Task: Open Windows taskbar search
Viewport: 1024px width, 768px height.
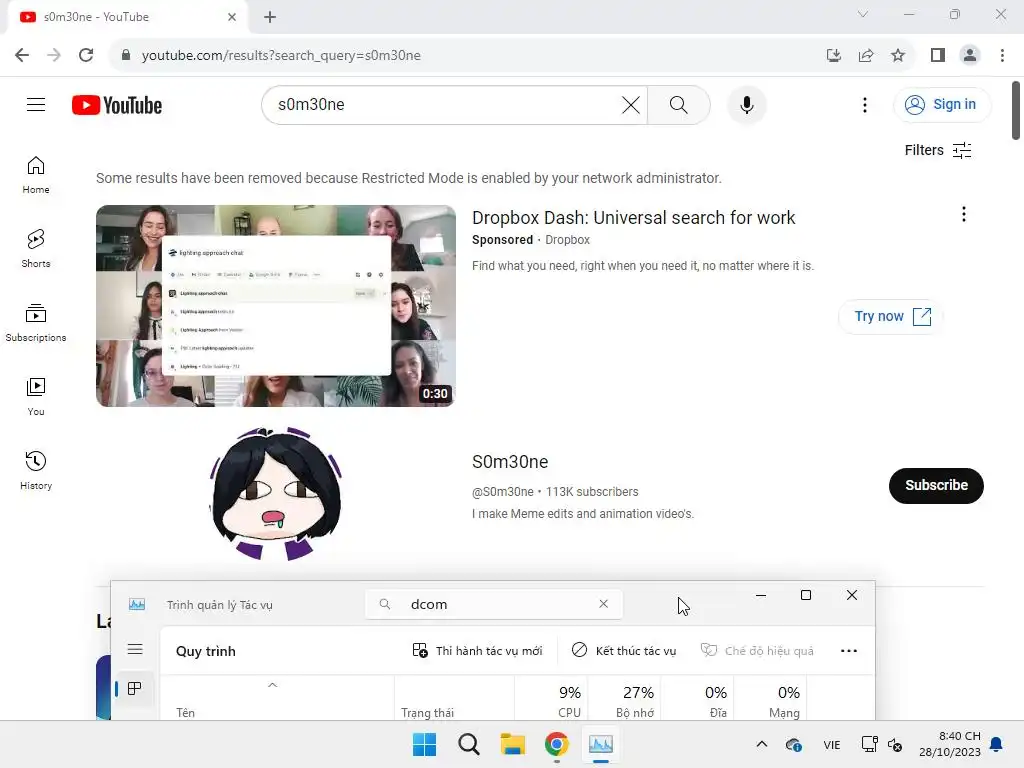Action: (x=468, y=744)
